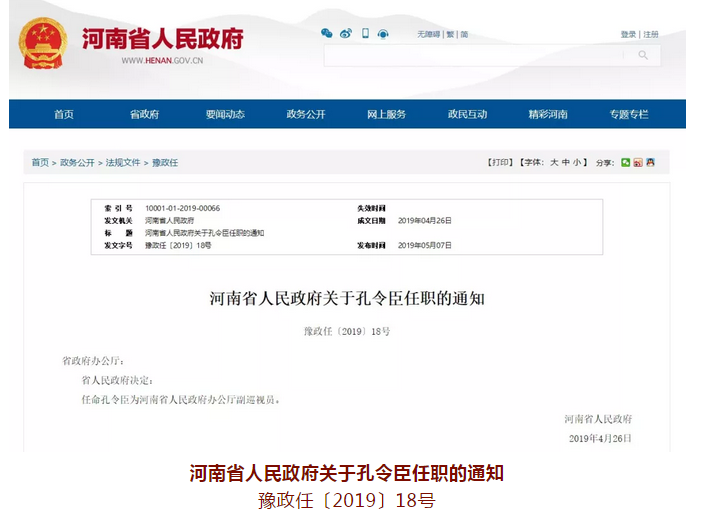Viewport: 709px width, 521px height.
Task: Share via the green WeChat share icon
Action: (x=626, y=162)
